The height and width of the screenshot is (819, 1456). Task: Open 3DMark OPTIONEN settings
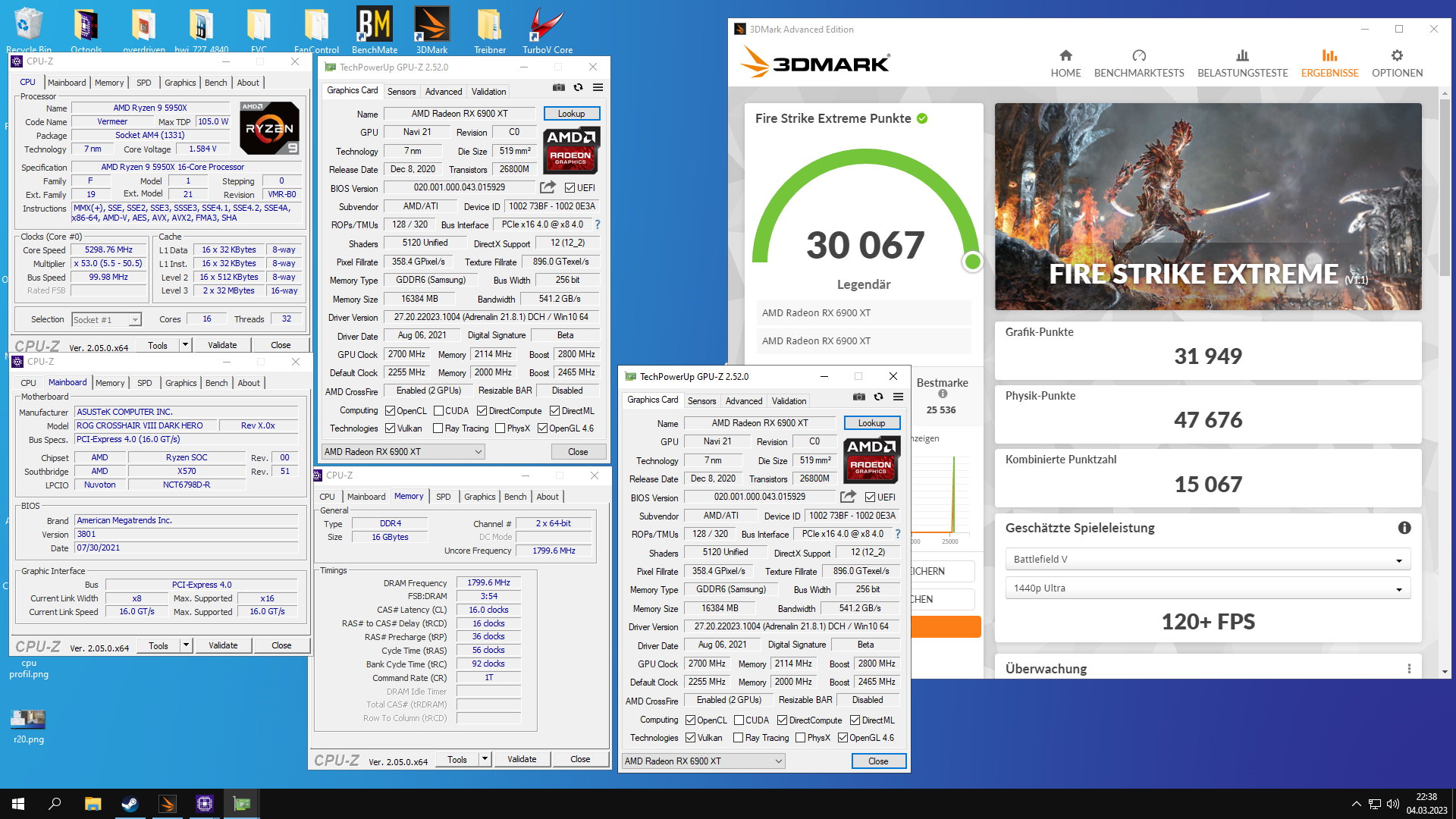point(1397,64)
